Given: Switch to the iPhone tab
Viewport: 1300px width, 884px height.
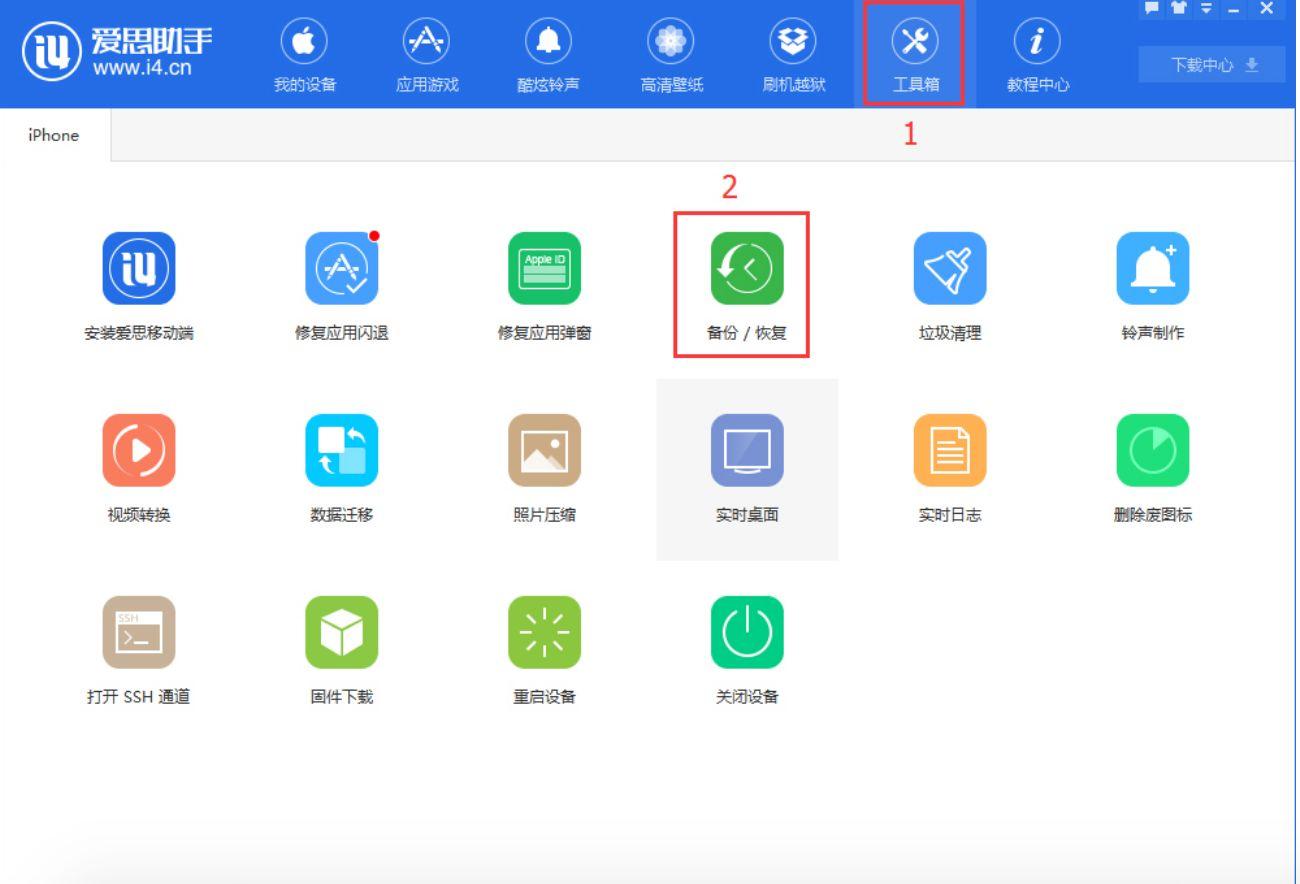Looking at the screenshot, I should (51, 135).
